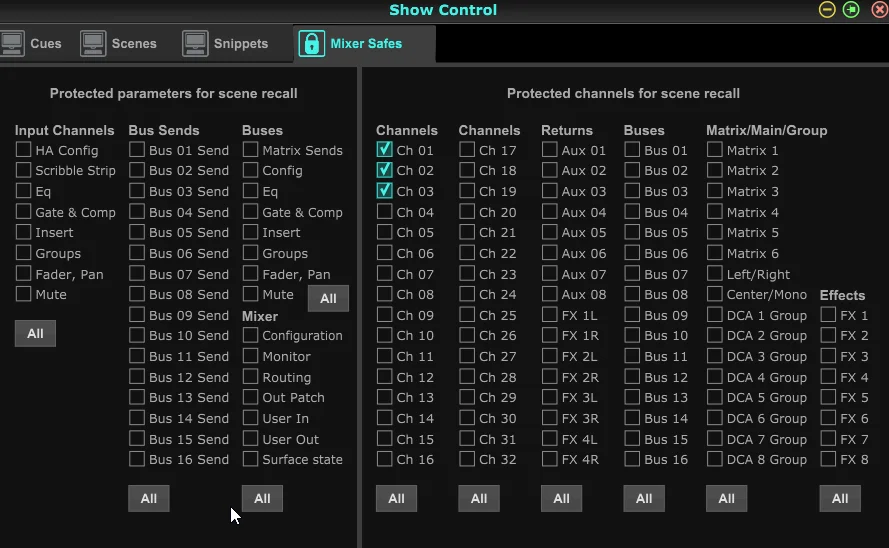The width and height of the screenshot is (889, 548).
Task: Click All under protected Buses column
Action: point(644,498)
